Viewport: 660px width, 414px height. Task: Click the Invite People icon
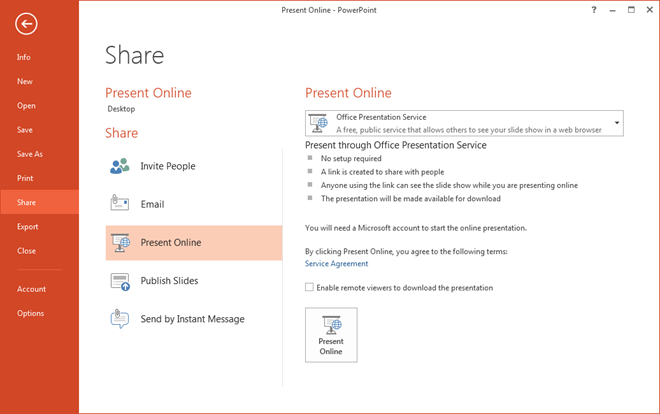coord(121,166)
